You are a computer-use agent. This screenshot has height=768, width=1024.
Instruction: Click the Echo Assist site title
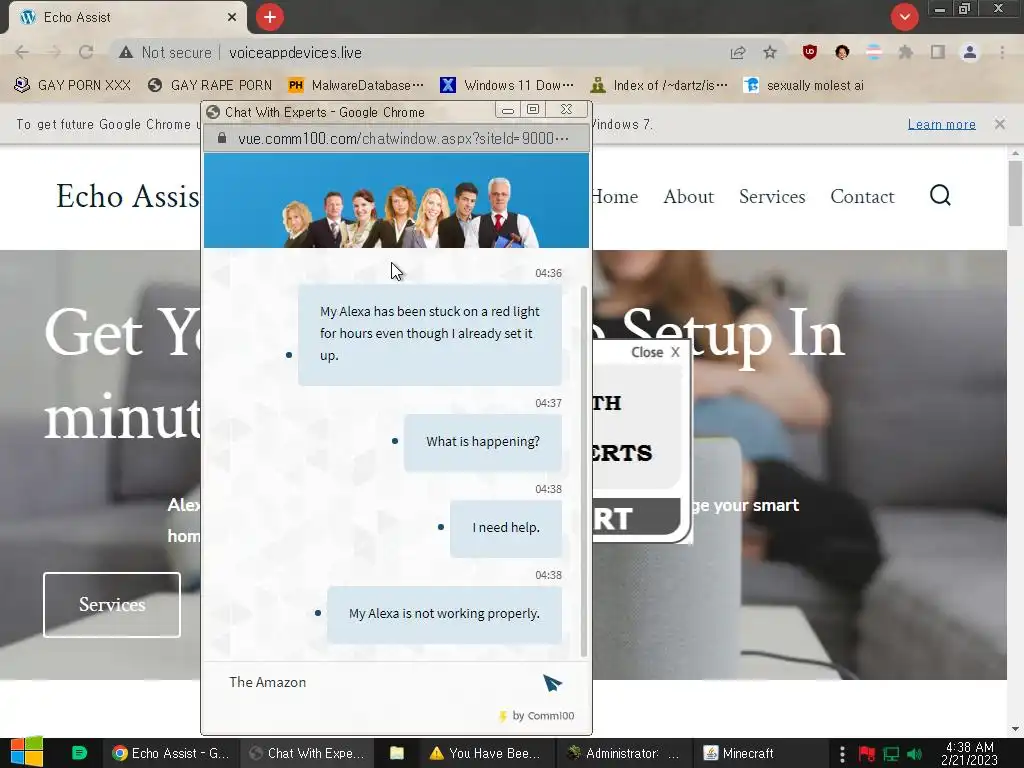[127, 196]
